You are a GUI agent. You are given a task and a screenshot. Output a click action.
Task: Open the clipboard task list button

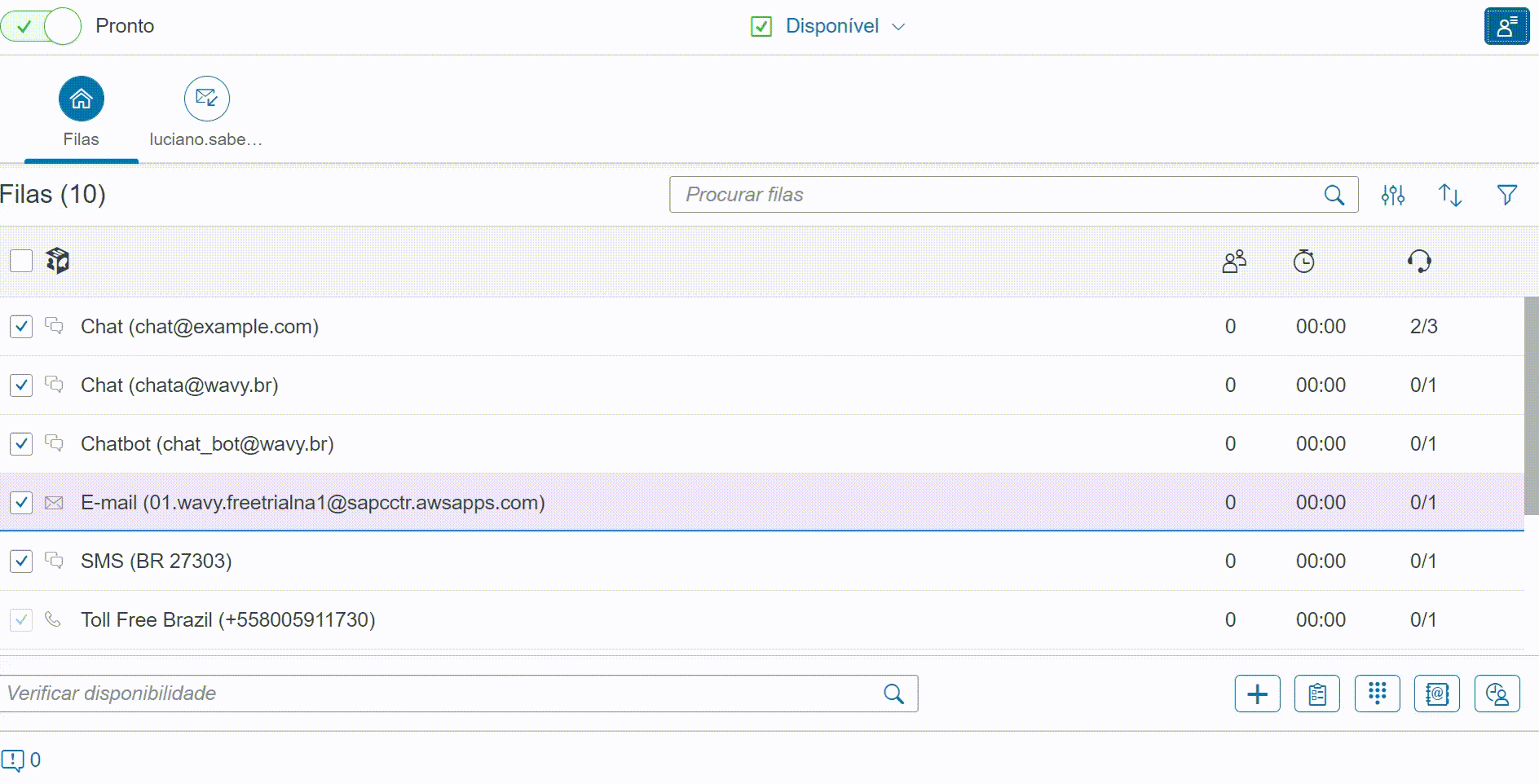[x=1317, y=694]
